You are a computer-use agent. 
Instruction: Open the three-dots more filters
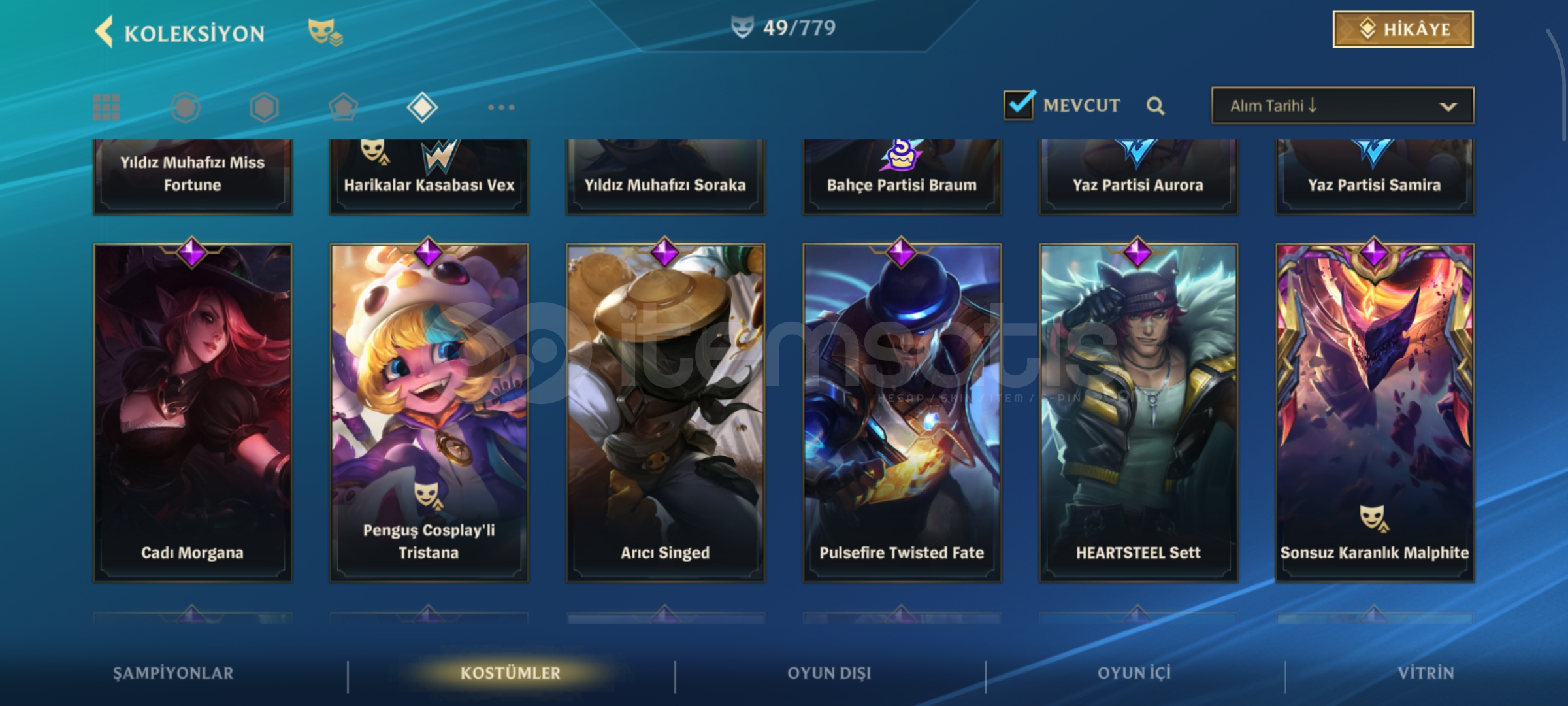501,107
